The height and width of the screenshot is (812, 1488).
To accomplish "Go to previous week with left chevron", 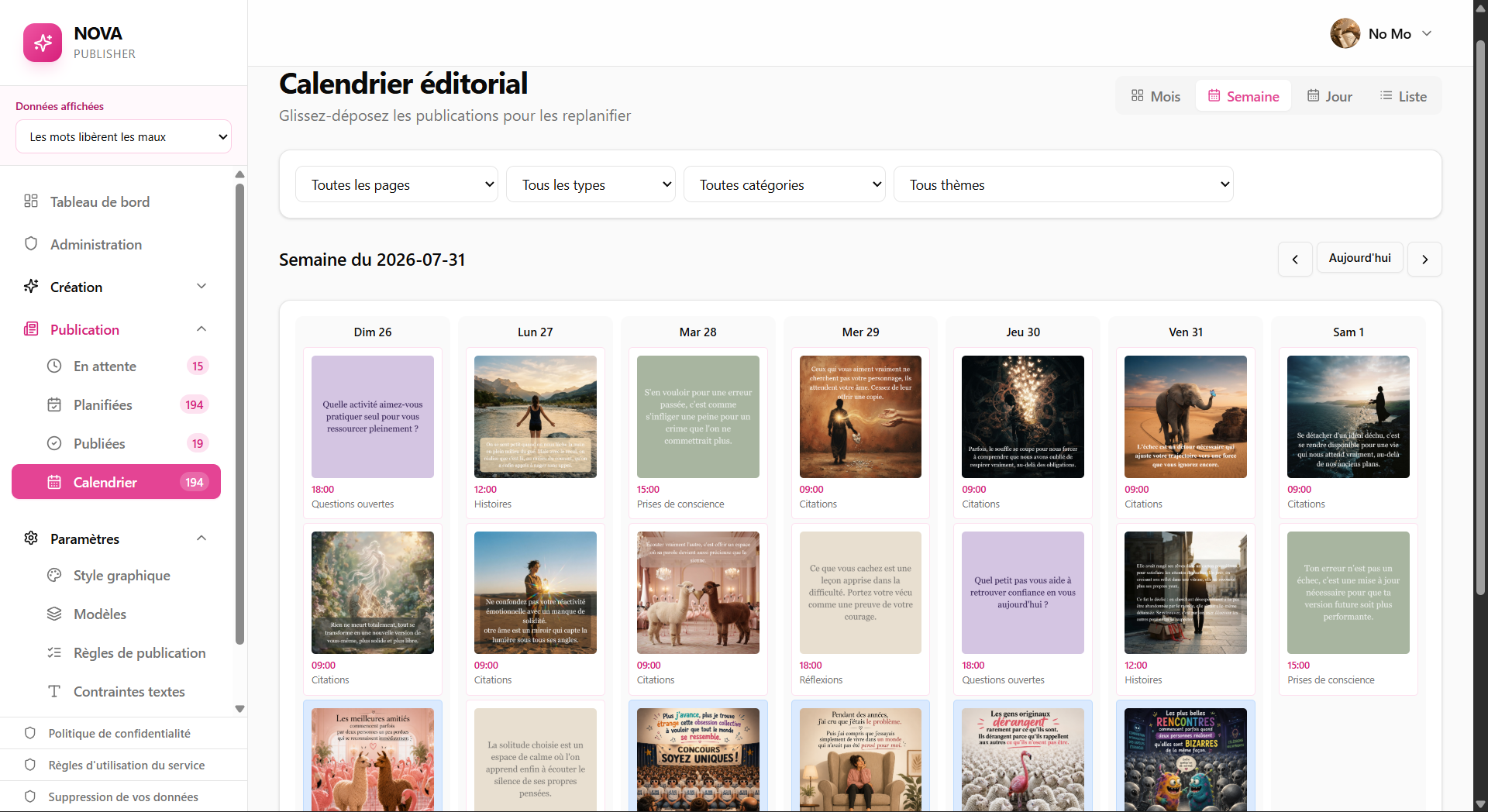I will coord(1295,260).
